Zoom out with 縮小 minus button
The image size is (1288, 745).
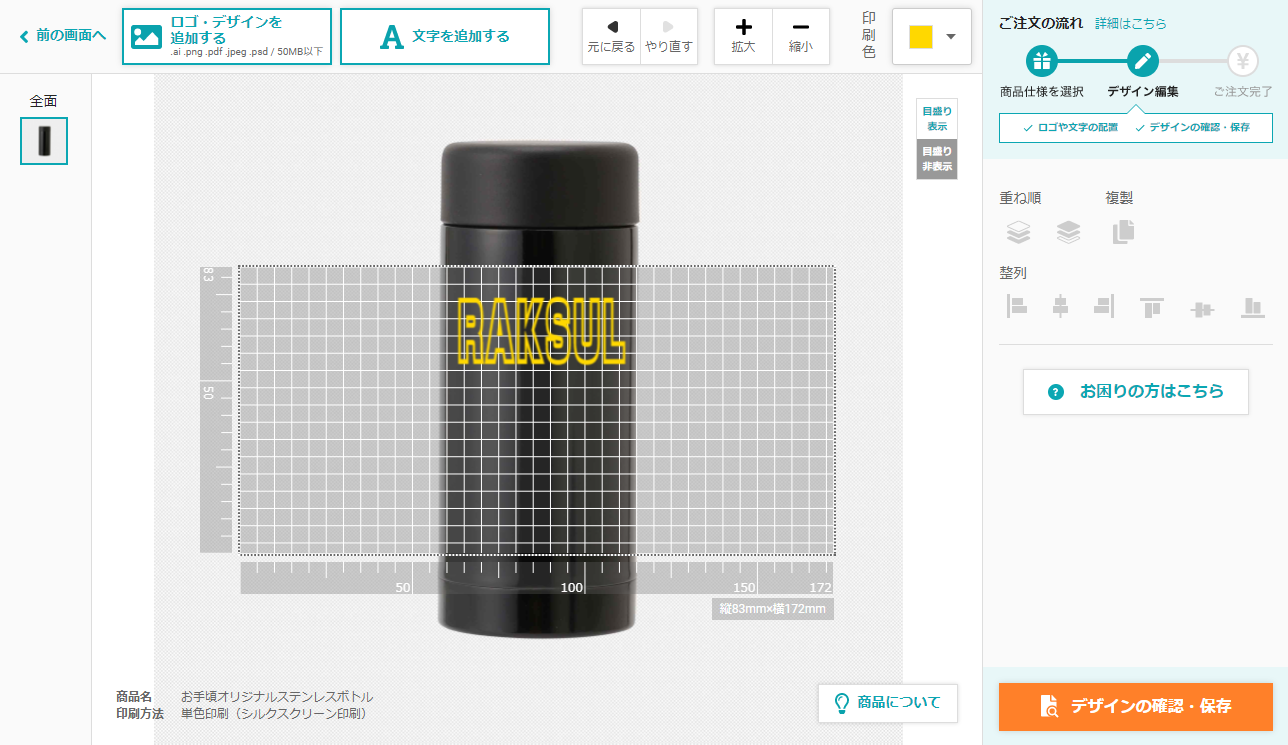801,36
